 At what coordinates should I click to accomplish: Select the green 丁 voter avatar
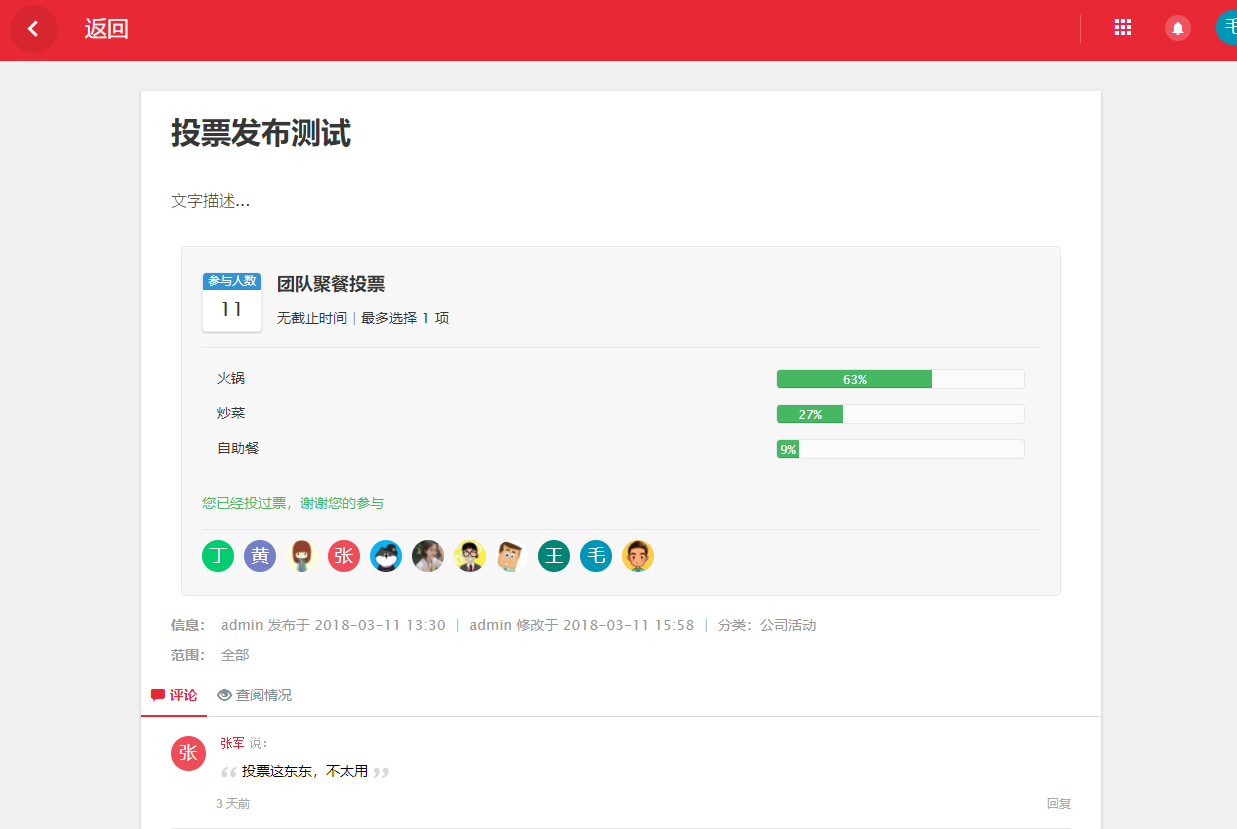(217, 555)
